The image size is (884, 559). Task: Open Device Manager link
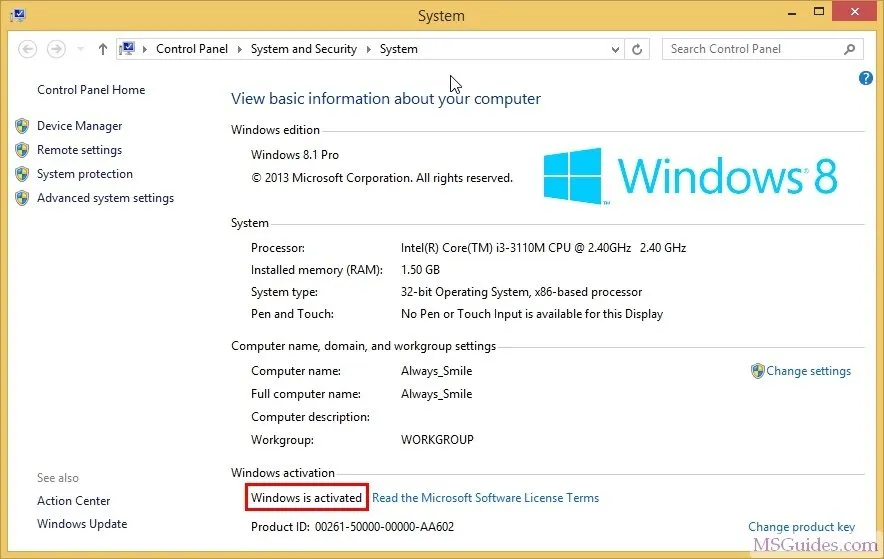point(79,126)
